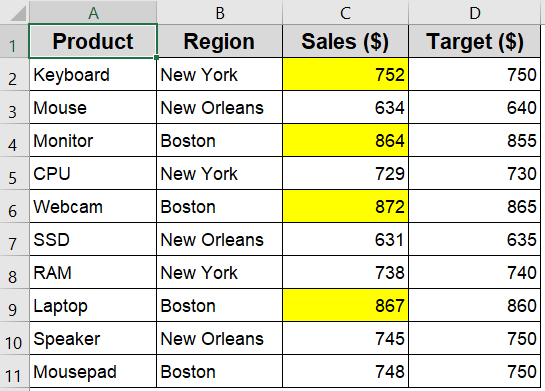Select row 11 header

click(x=14, y=371)
